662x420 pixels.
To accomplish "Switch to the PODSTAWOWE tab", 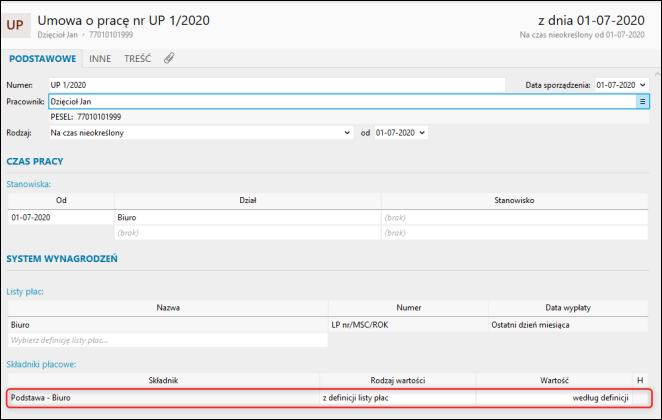I will (x=43, y=59).
